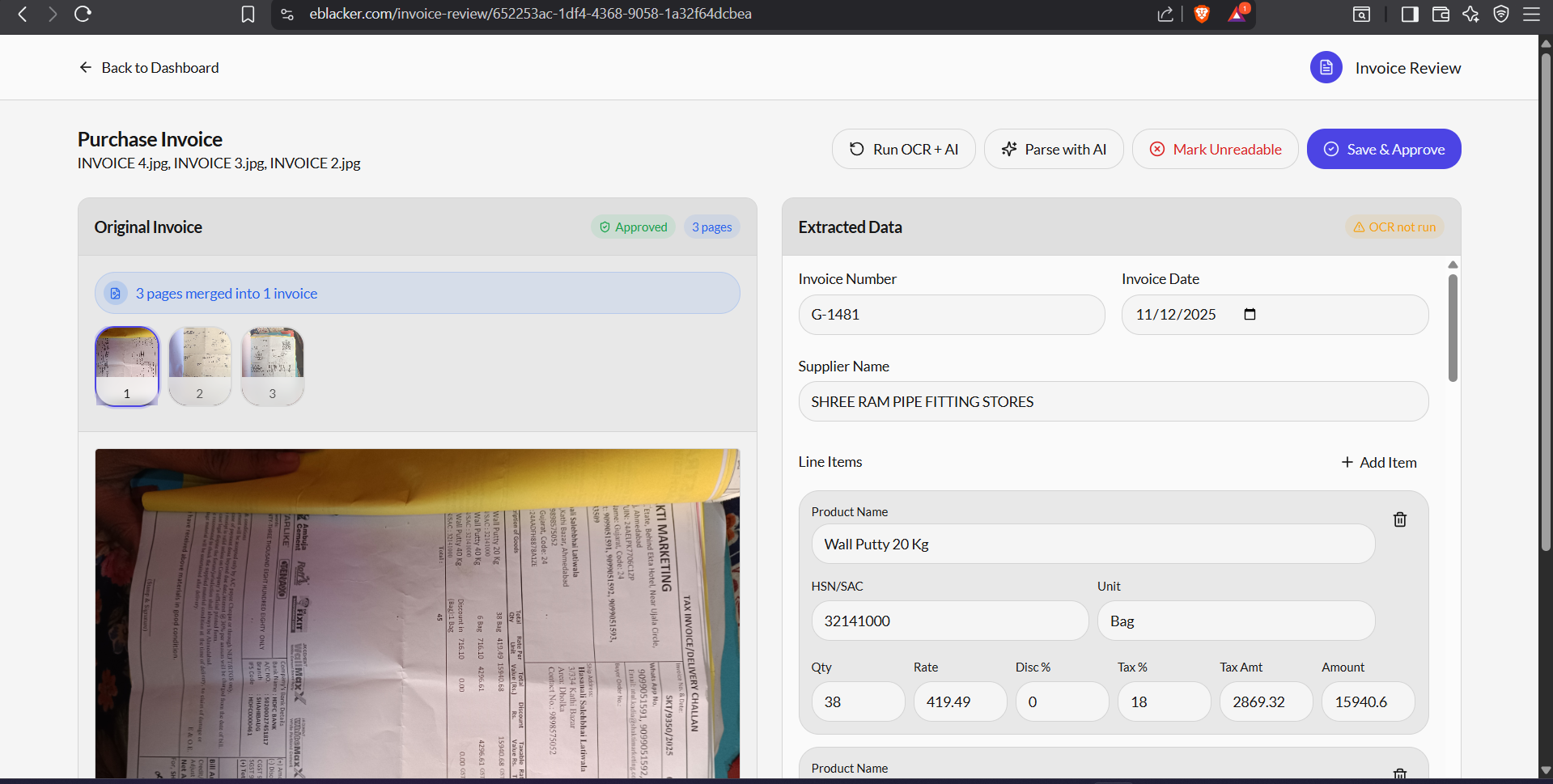
Task: Select page 1 thumbnail
Action: (x=127, y=367)
